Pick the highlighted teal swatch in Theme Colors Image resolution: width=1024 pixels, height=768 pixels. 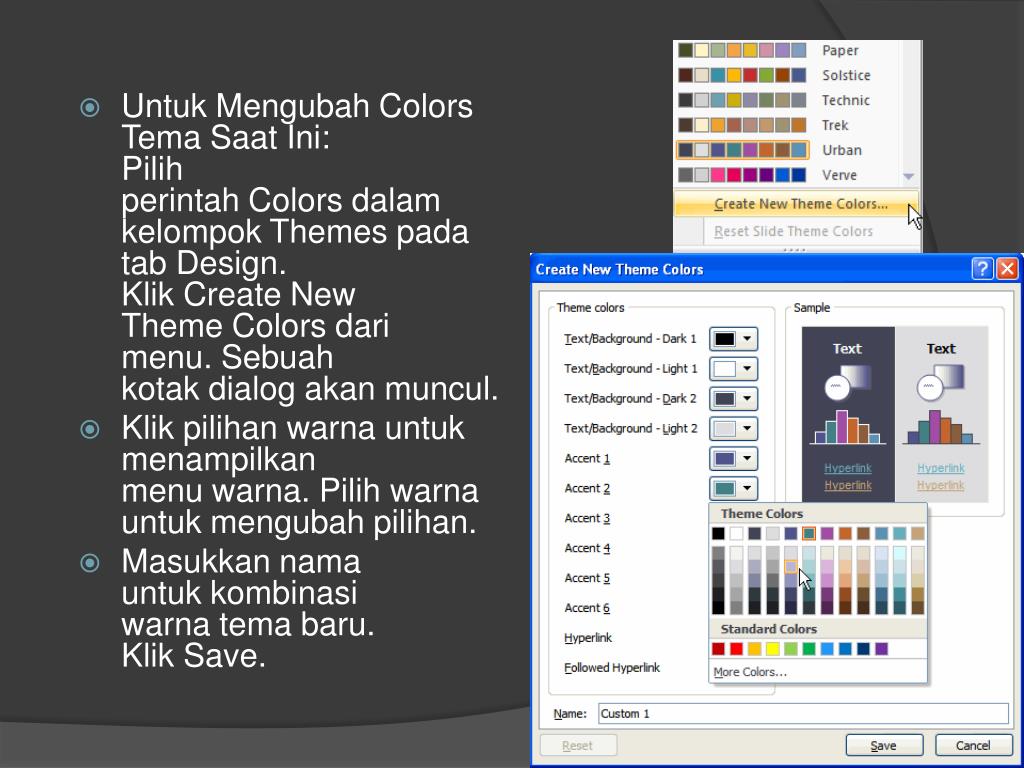(x=809, y=534)
